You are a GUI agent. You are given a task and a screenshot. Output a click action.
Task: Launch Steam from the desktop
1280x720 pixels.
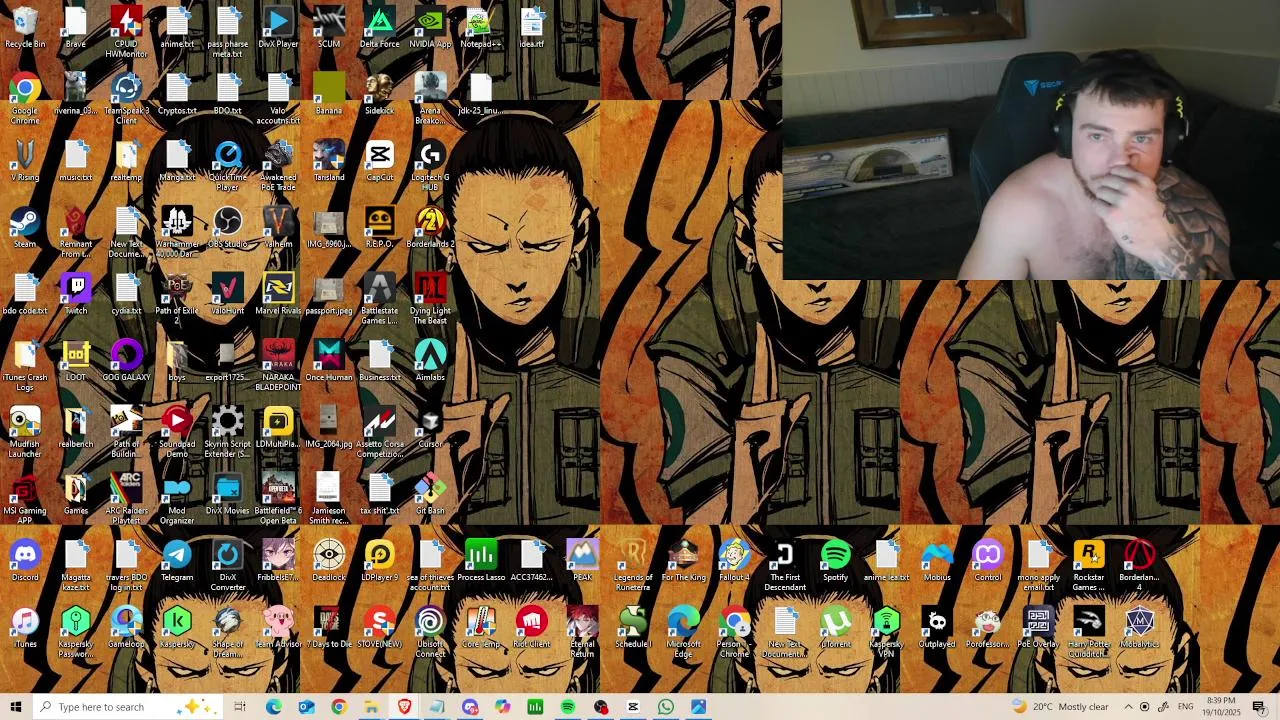coord(25,228)
